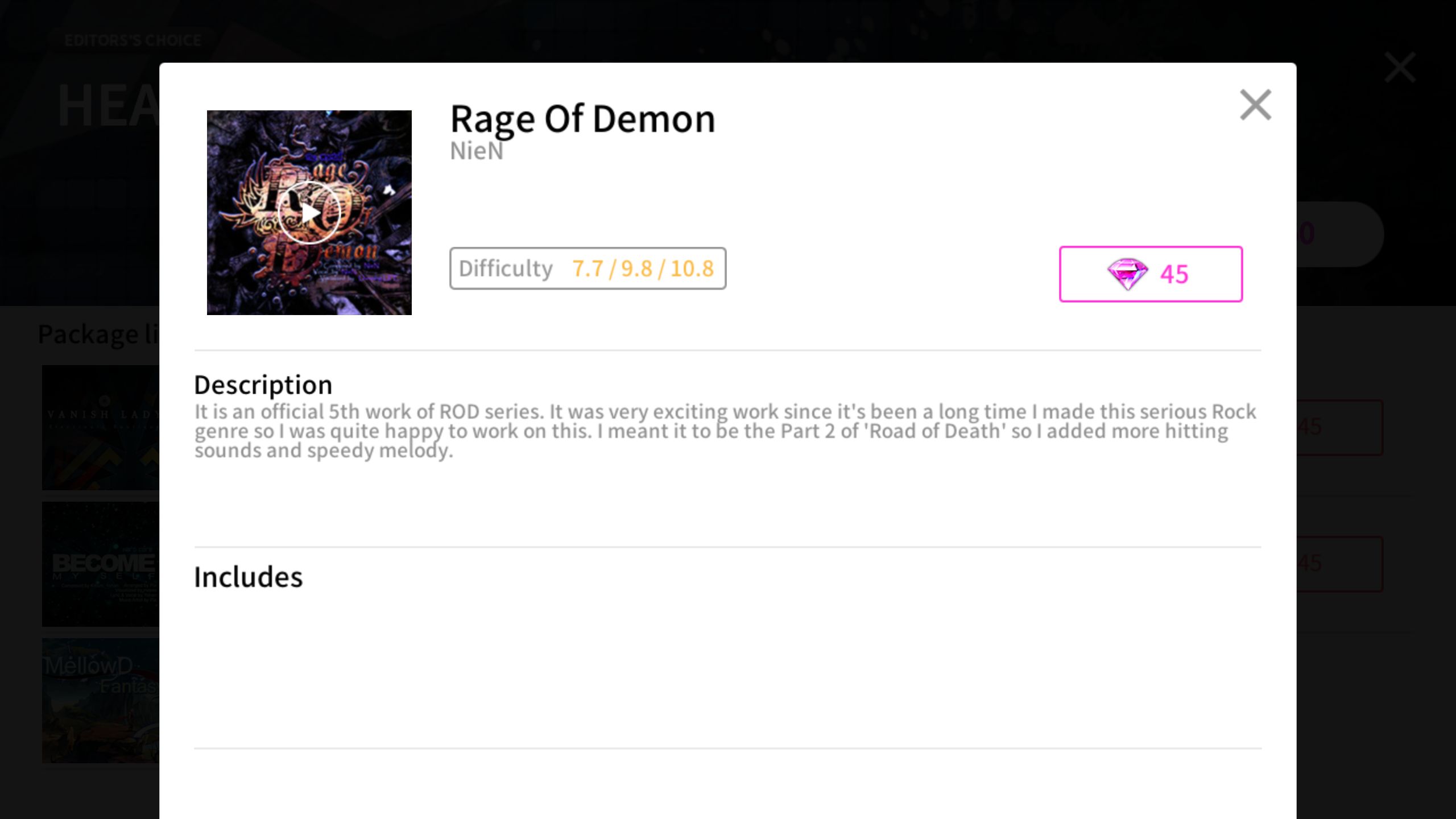The width and height of the screenshot is (1456, 819).
Task: Click the Description heading
Action: pyautogui.click(x=263, y=385)
